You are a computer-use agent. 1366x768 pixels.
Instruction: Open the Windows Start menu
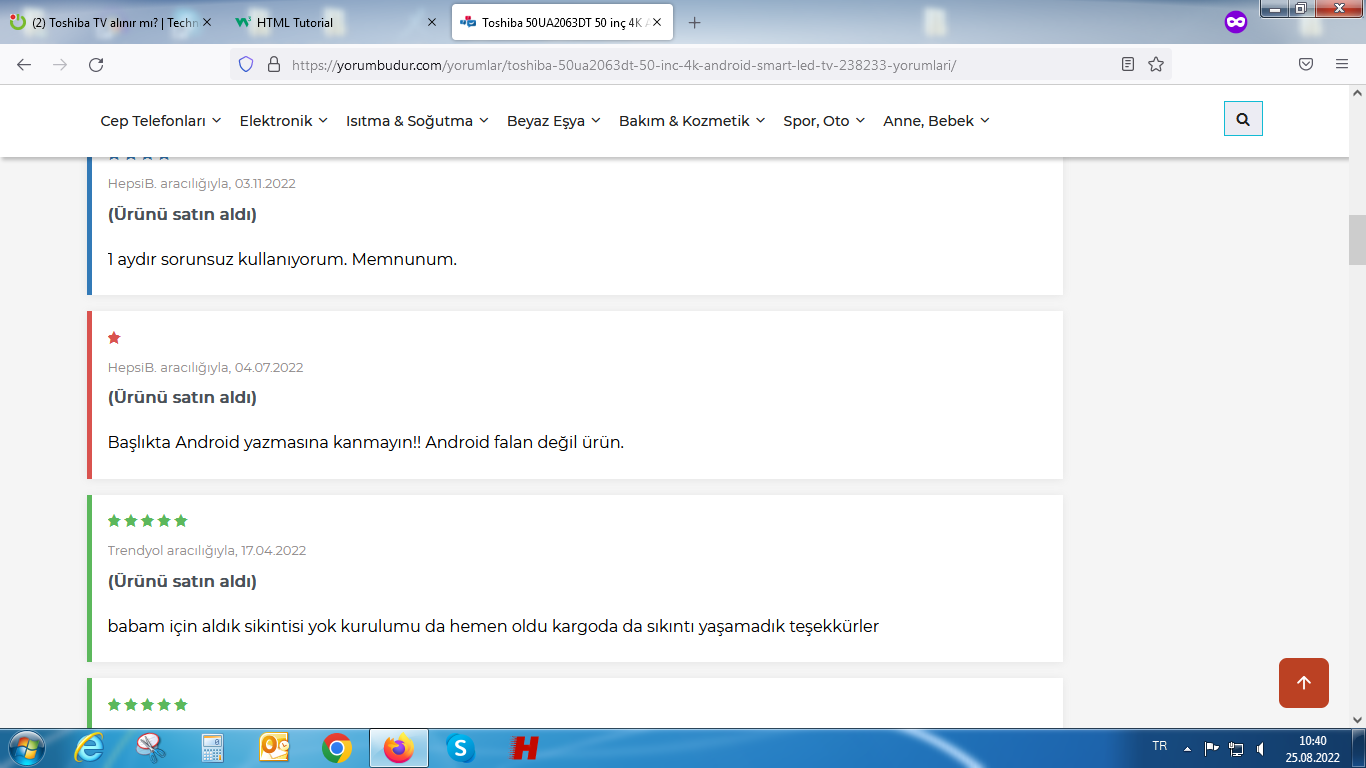[x=26, y=748]
